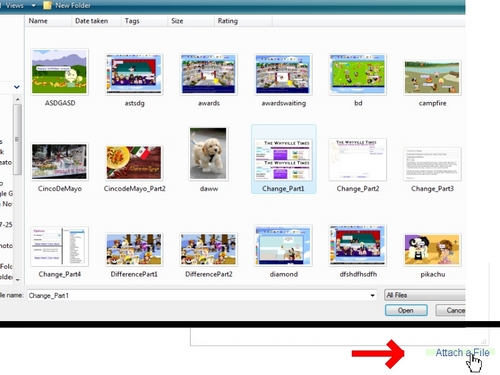Select the campfire image file

pos(432,78)
